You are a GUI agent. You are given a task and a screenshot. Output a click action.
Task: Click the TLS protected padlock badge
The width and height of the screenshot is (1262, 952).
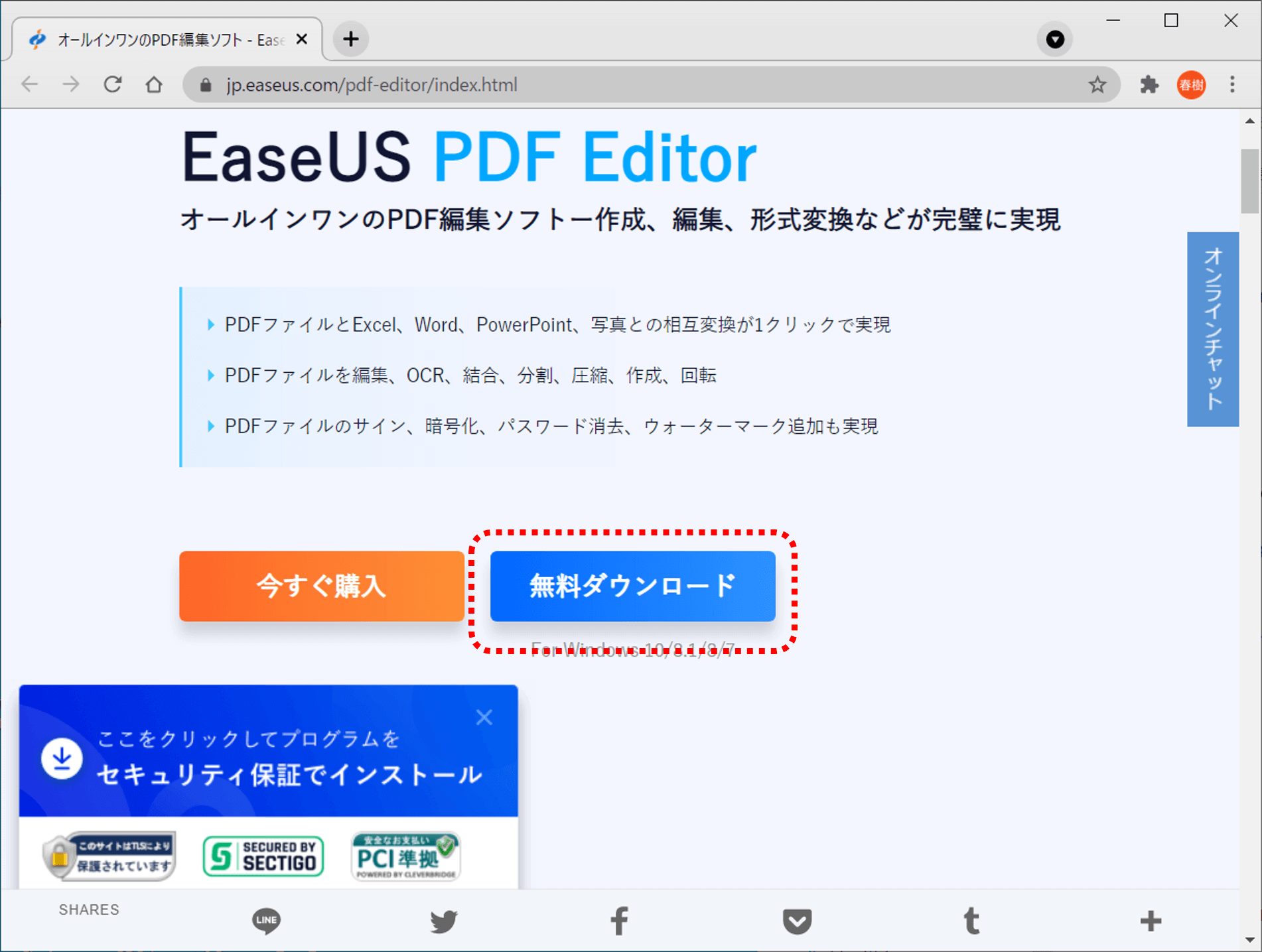(x=109, y=856)
